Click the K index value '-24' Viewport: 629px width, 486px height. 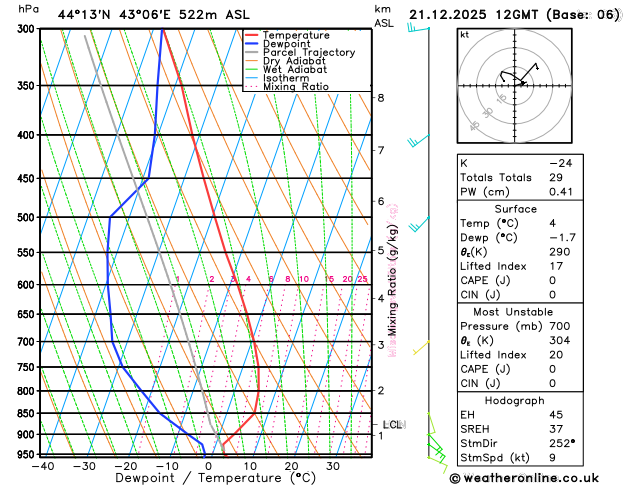click(561, 163)
